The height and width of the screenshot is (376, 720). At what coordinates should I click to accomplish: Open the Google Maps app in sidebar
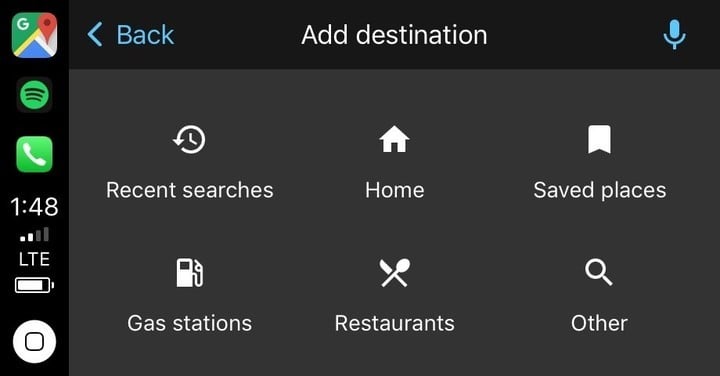34,35
